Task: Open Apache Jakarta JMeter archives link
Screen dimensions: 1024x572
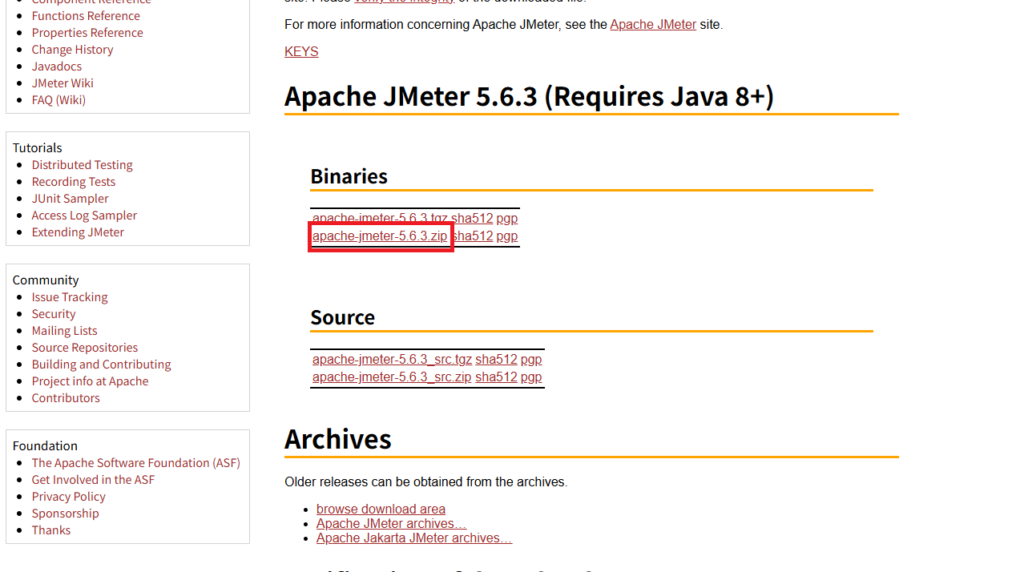Action: coord(414,538)
